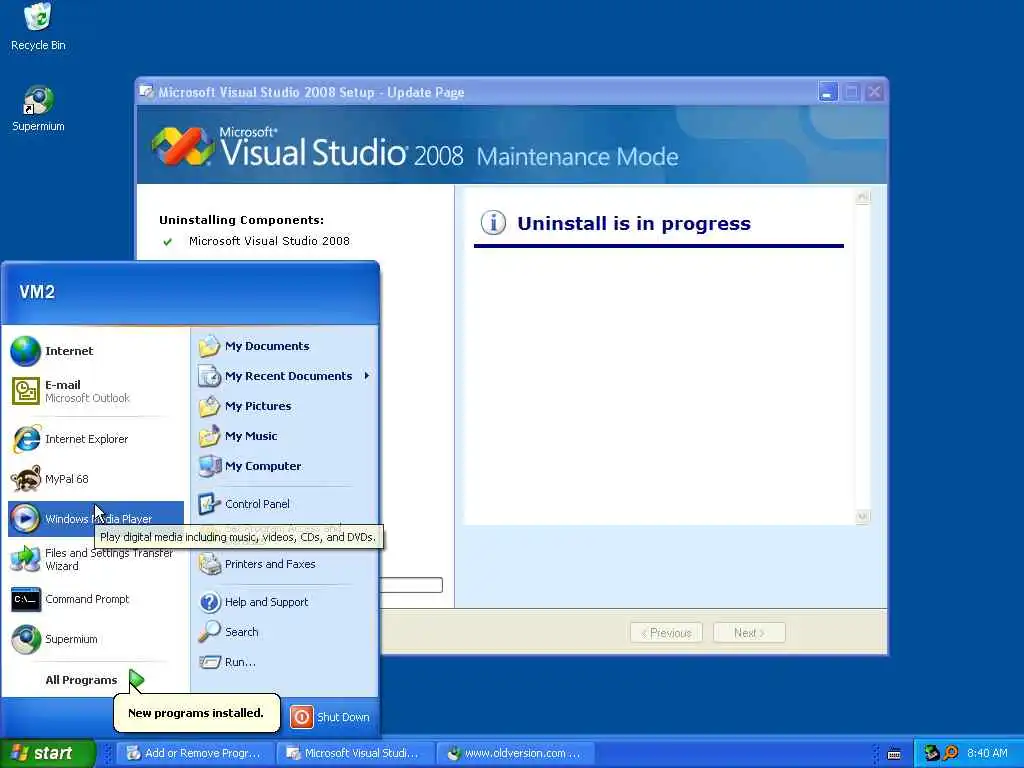Click the keyboard icon on the taskbar

pos(894,754)
